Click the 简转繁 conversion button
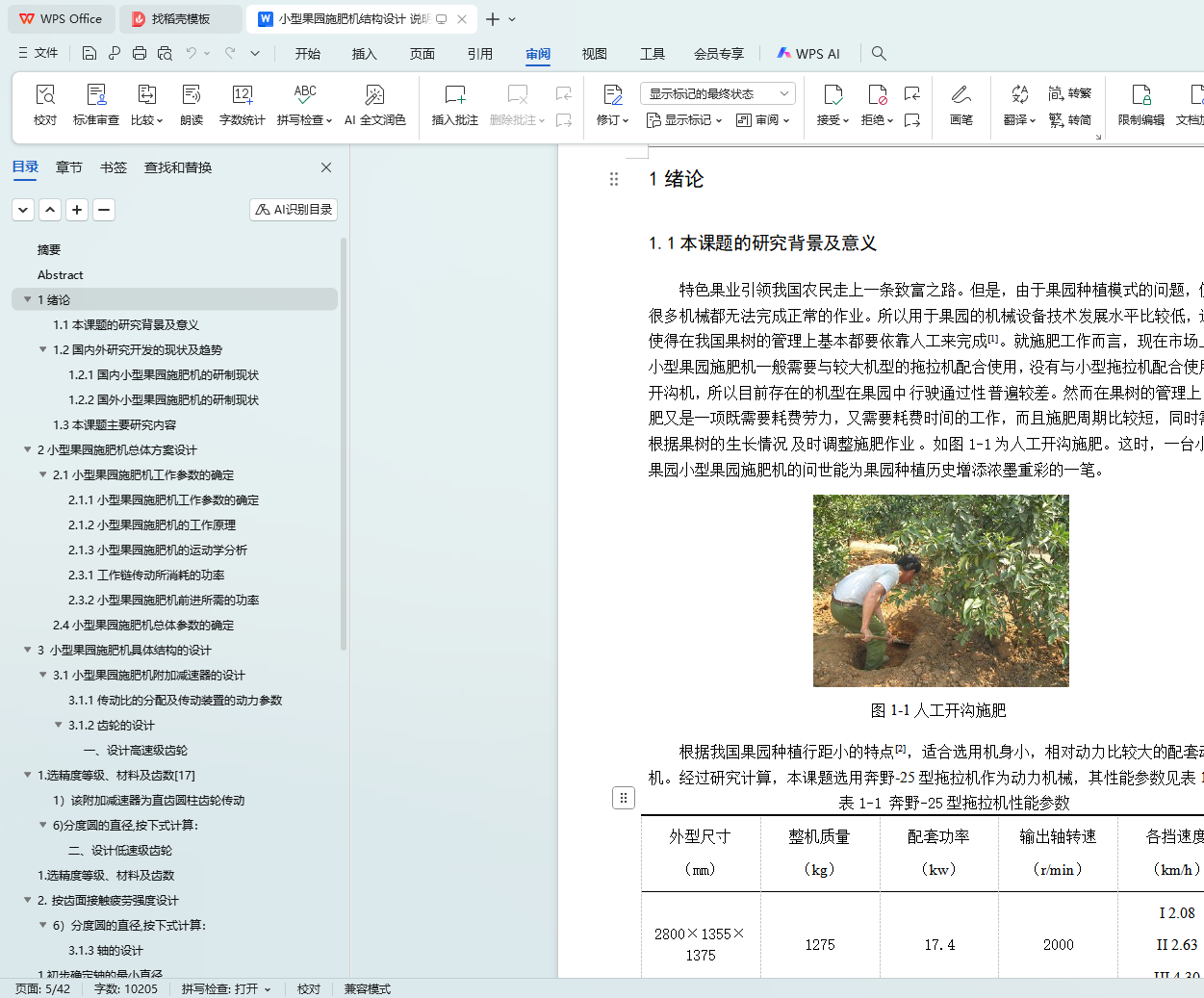Screen dimensions: 1204x998 point(1070,93)
